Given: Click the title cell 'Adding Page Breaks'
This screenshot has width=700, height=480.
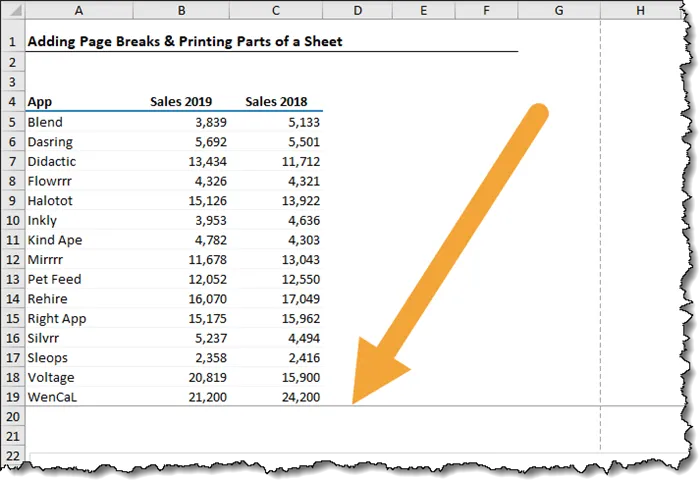Looking at the screenshot, I should coord(184,42).
